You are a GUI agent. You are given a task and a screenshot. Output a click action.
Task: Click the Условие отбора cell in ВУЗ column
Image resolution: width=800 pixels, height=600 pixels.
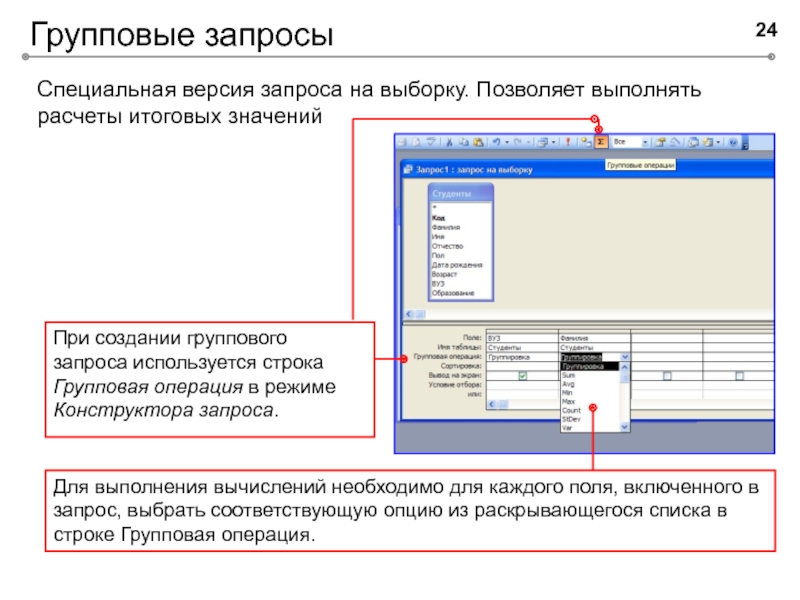pyautogui.click(x=522, y=385)
